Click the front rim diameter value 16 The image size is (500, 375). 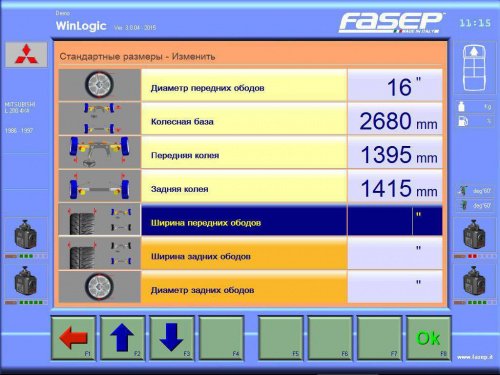(395, 85)
